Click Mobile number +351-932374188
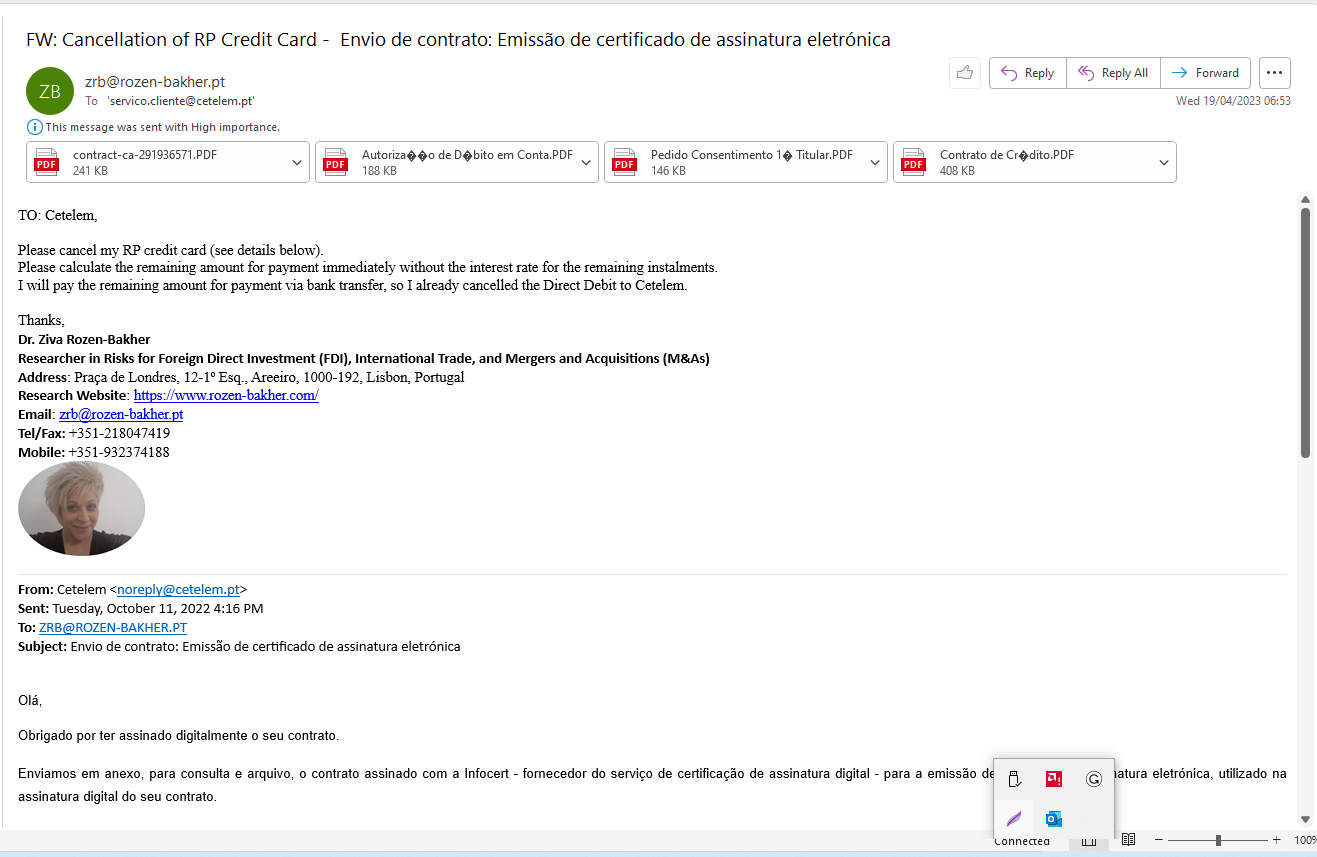This screenshot has width=1317, height=857. click(119, 452)
